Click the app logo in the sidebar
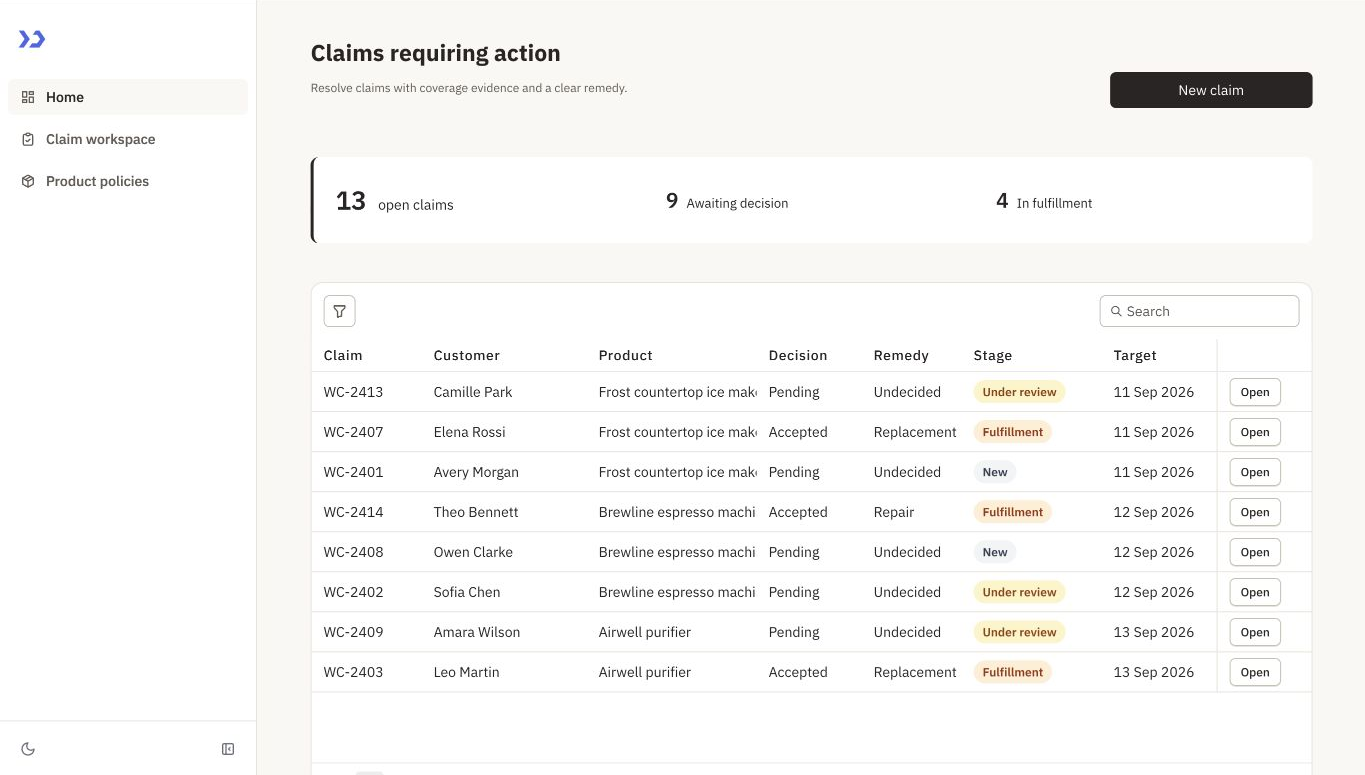Image resolution: width=1365 pixels, height=775 pixels. [32, 39]
